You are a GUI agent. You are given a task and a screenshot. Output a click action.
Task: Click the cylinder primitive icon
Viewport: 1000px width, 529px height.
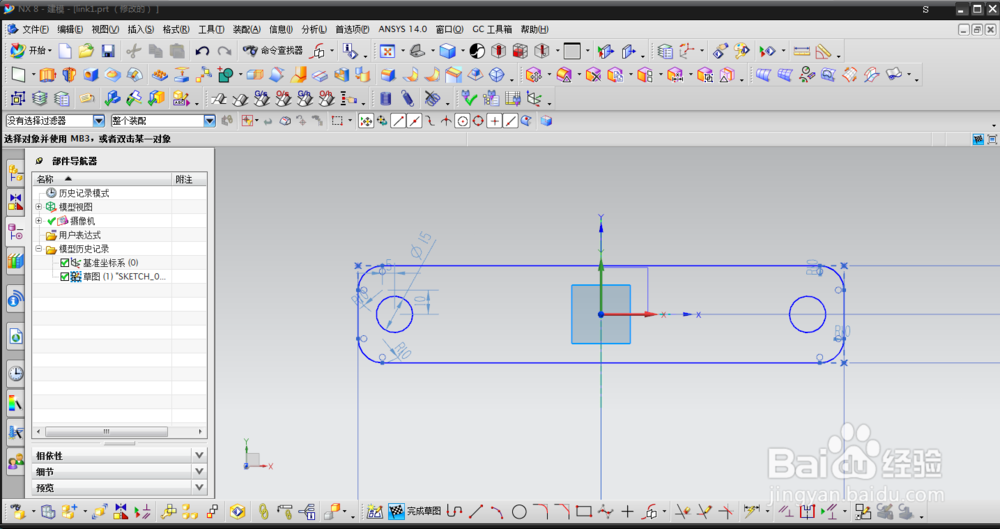tap(385, 98)
